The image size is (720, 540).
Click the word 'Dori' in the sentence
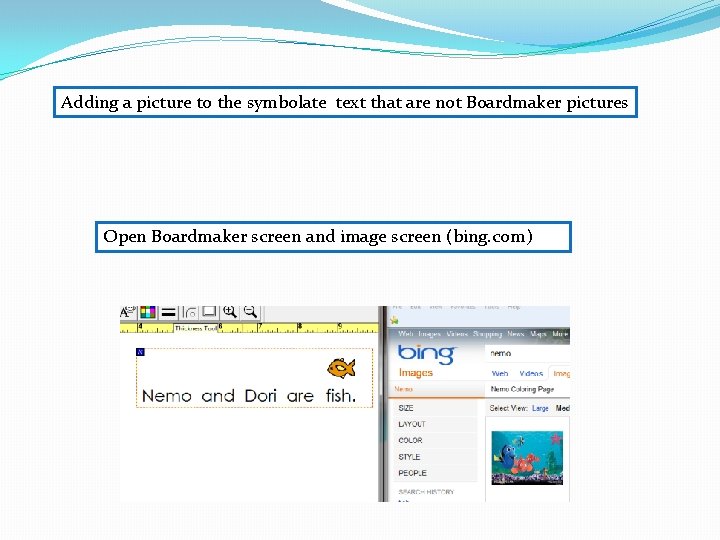(x=260, y=396)
